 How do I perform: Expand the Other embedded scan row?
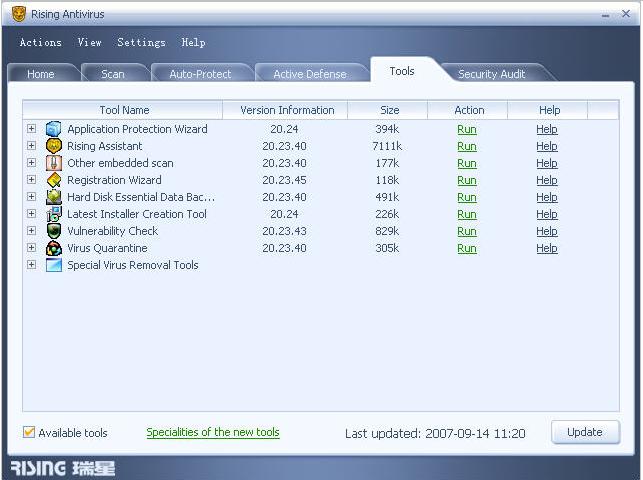point(31,163)
